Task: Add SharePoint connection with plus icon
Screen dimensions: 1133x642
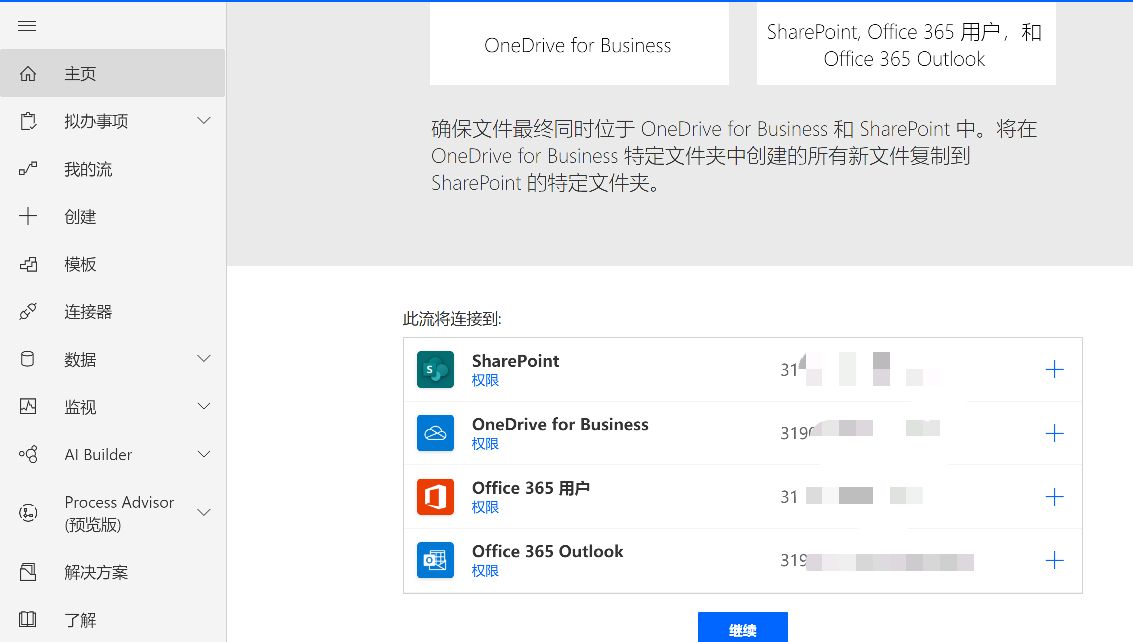Action: coord(1054,370)
